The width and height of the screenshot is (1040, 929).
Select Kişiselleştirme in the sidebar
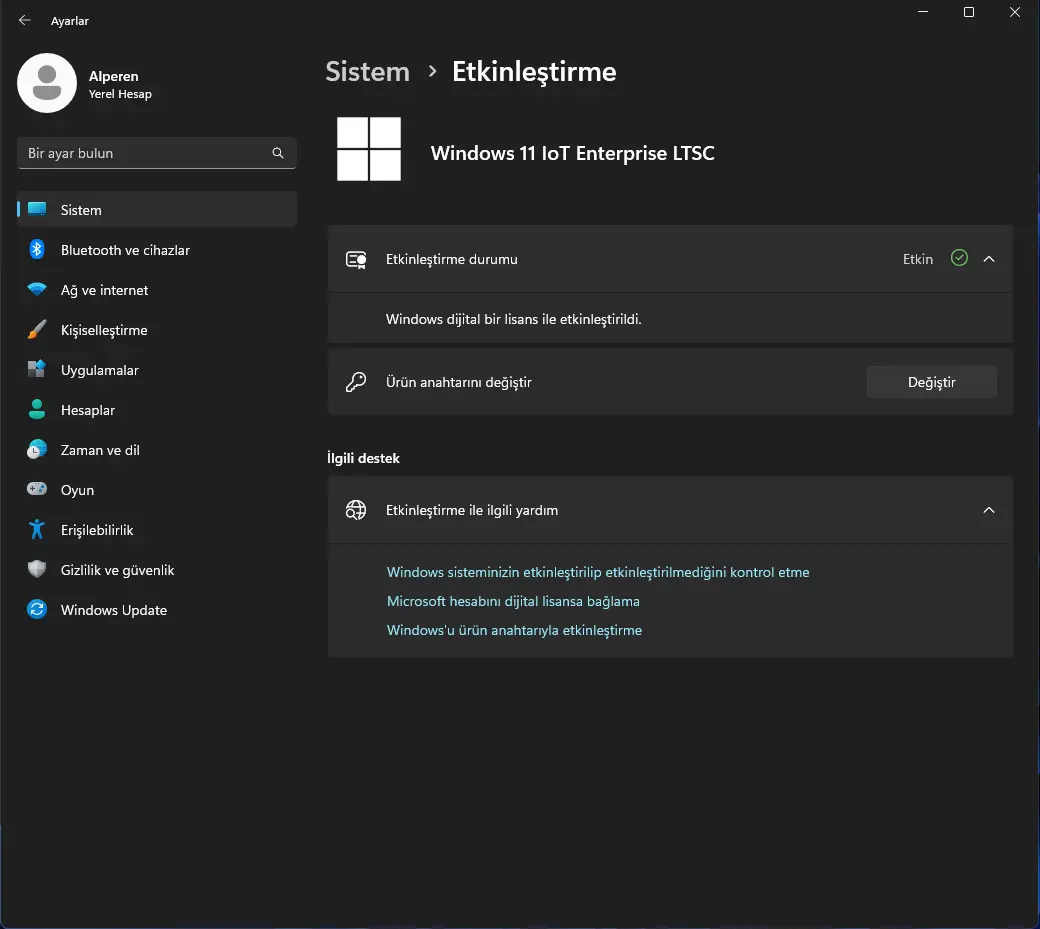click(157, 330)
